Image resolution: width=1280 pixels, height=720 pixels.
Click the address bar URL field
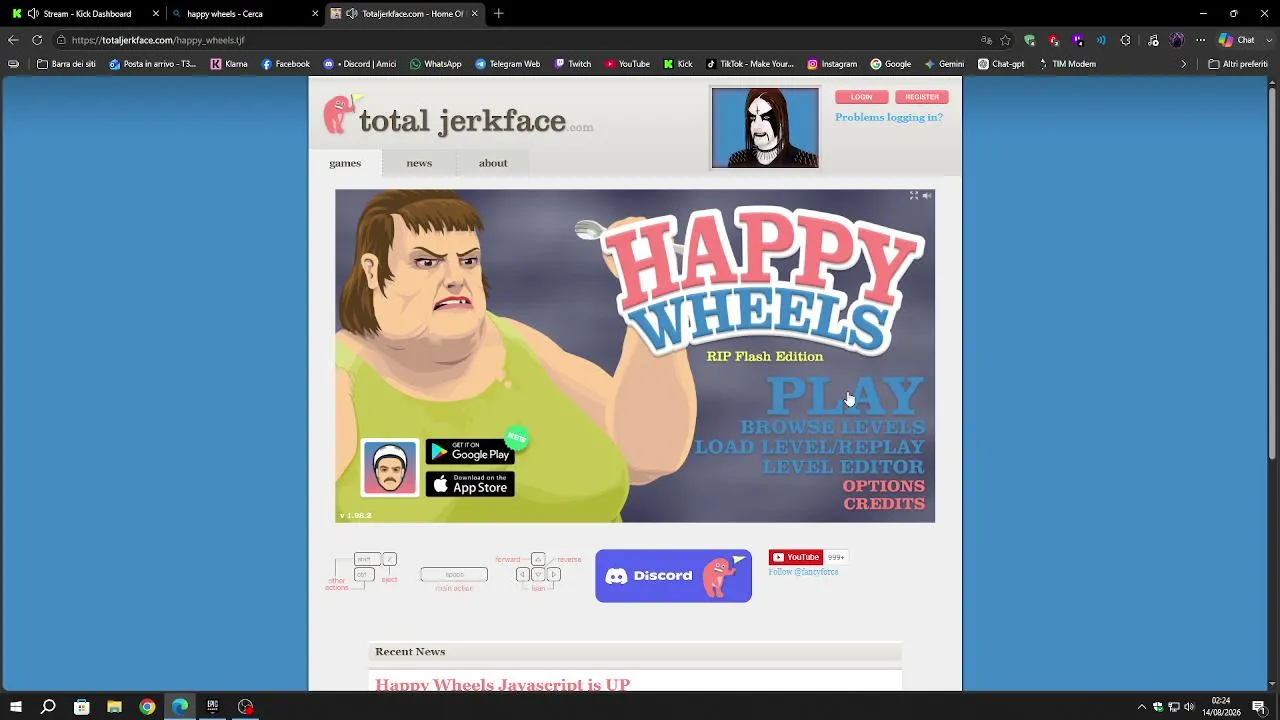coord(515,40)
